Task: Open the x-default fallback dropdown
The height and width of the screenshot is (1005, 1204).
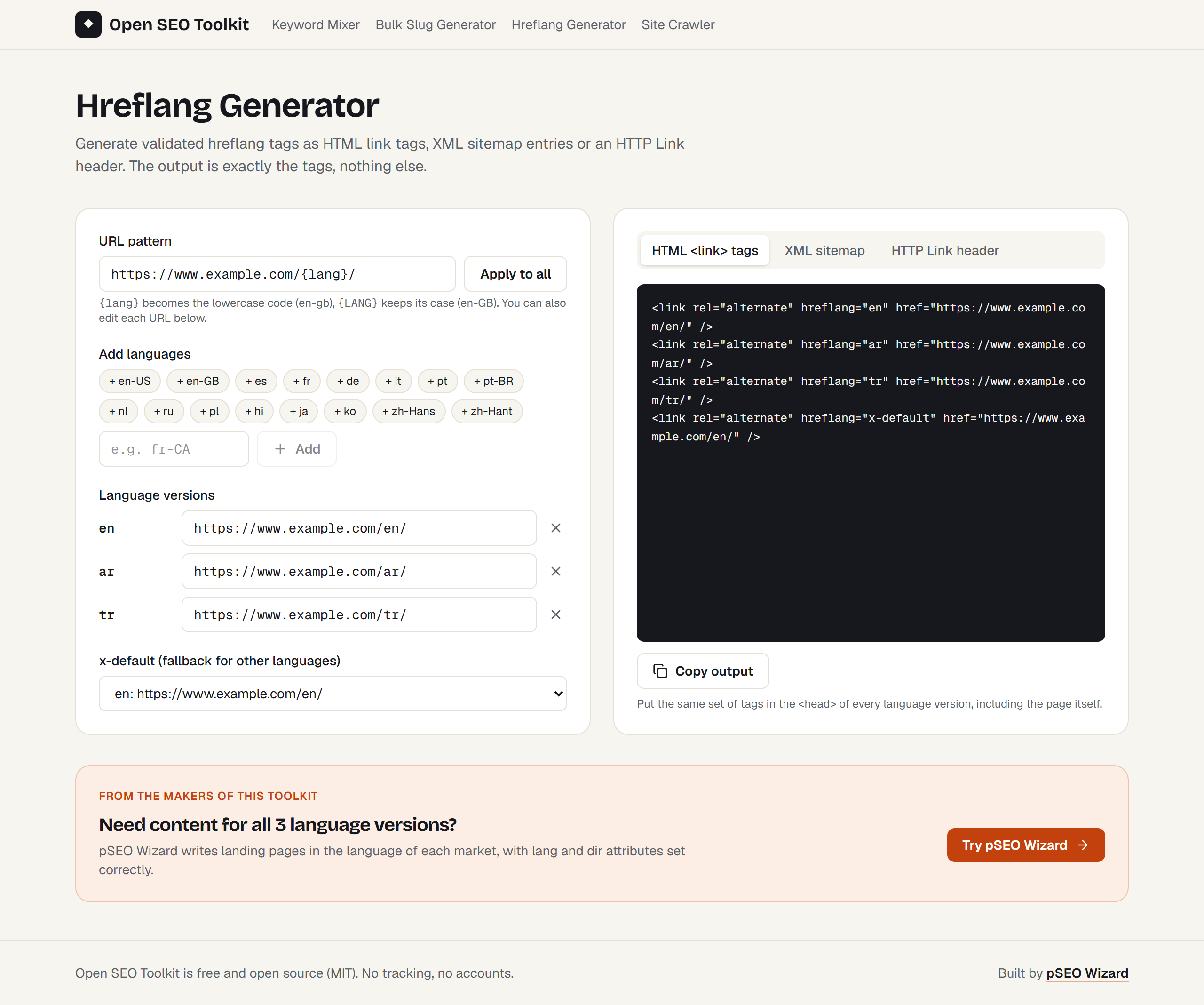Action: [x=333, y=694]
